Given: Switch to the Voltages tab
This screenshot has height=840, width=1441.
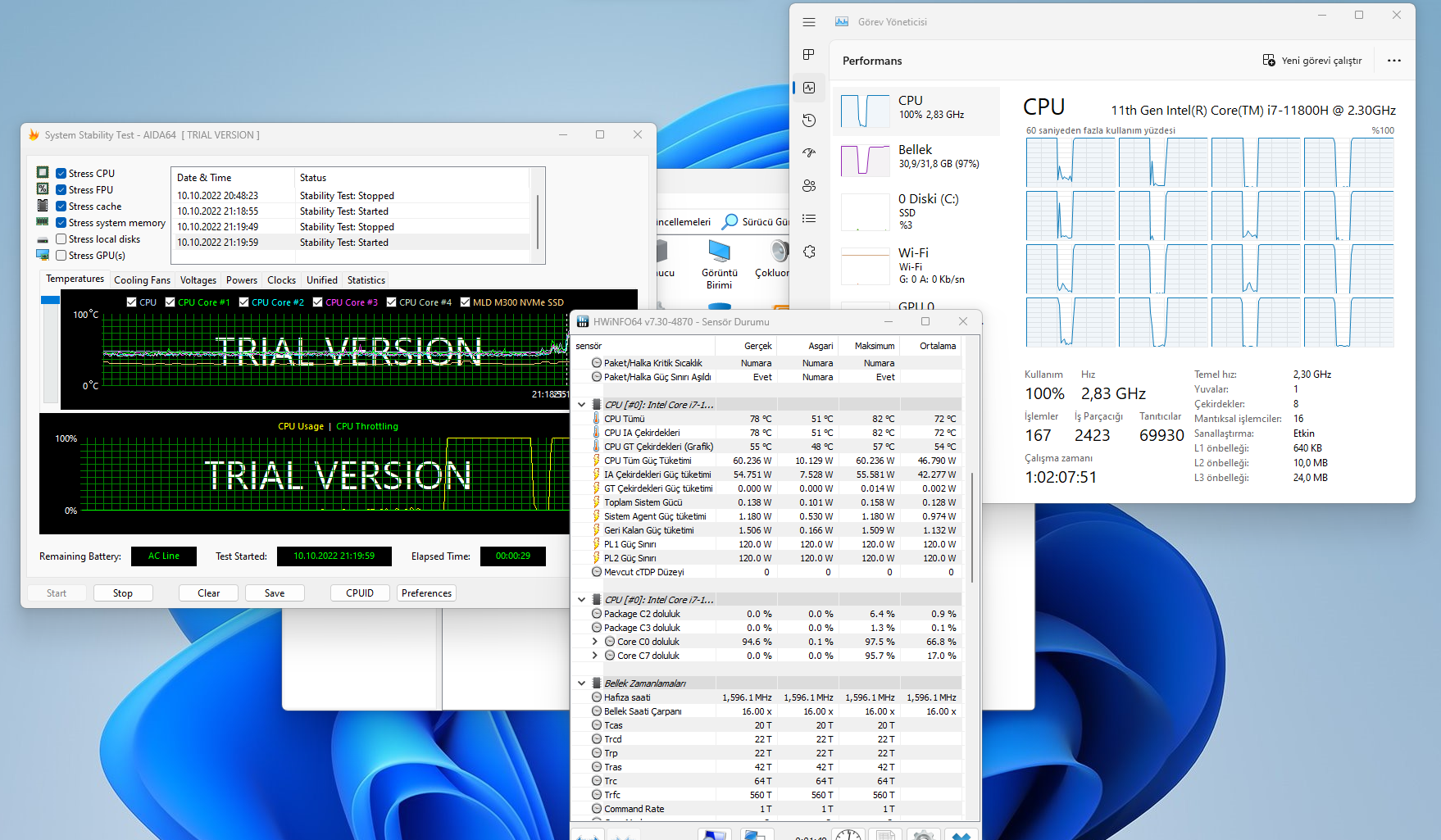Looking at the screenshot, I should (198, 280).
